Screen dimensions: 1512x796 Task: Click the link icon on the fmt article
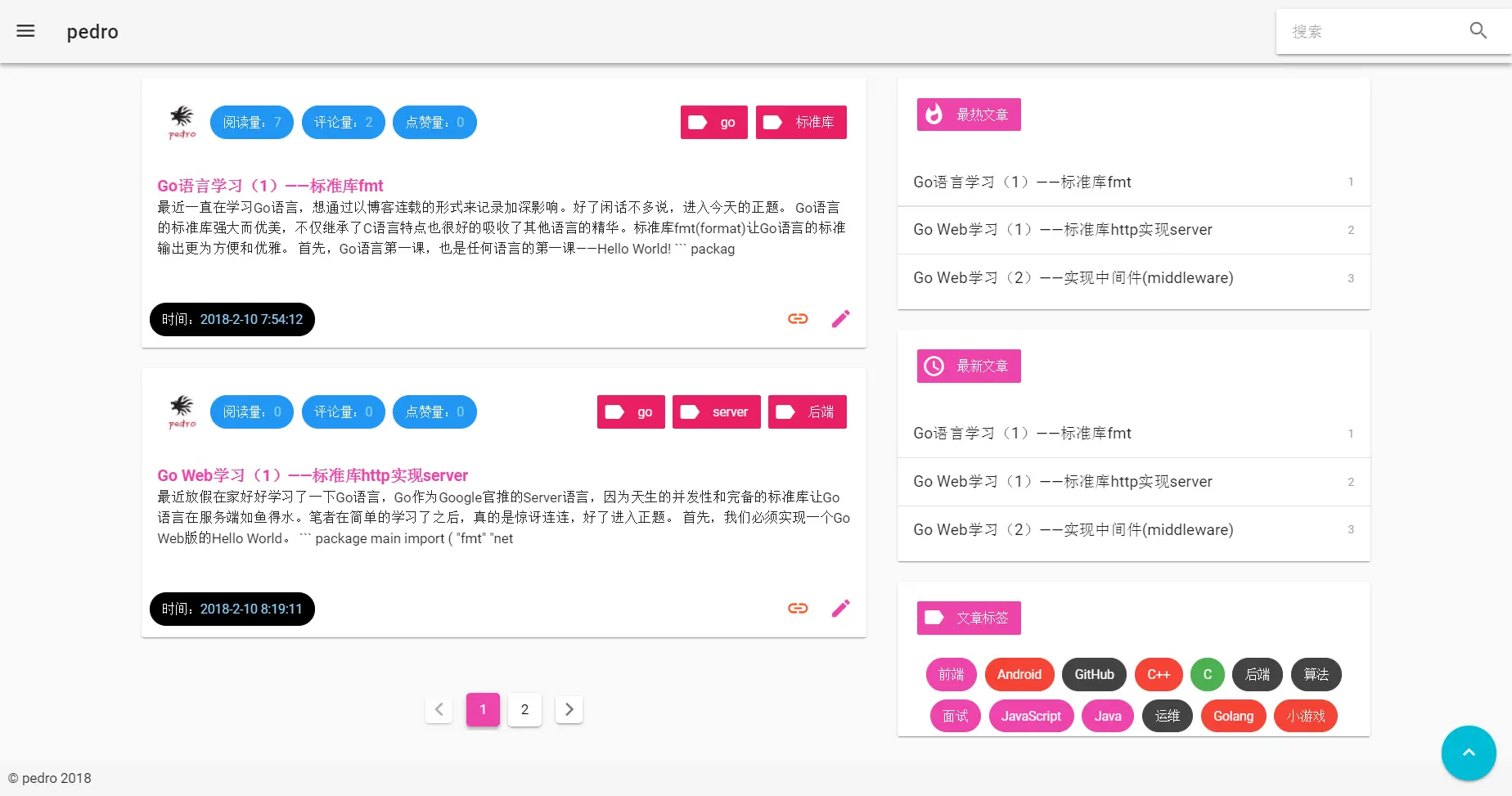pyautogui.click(x=798, y=318)
